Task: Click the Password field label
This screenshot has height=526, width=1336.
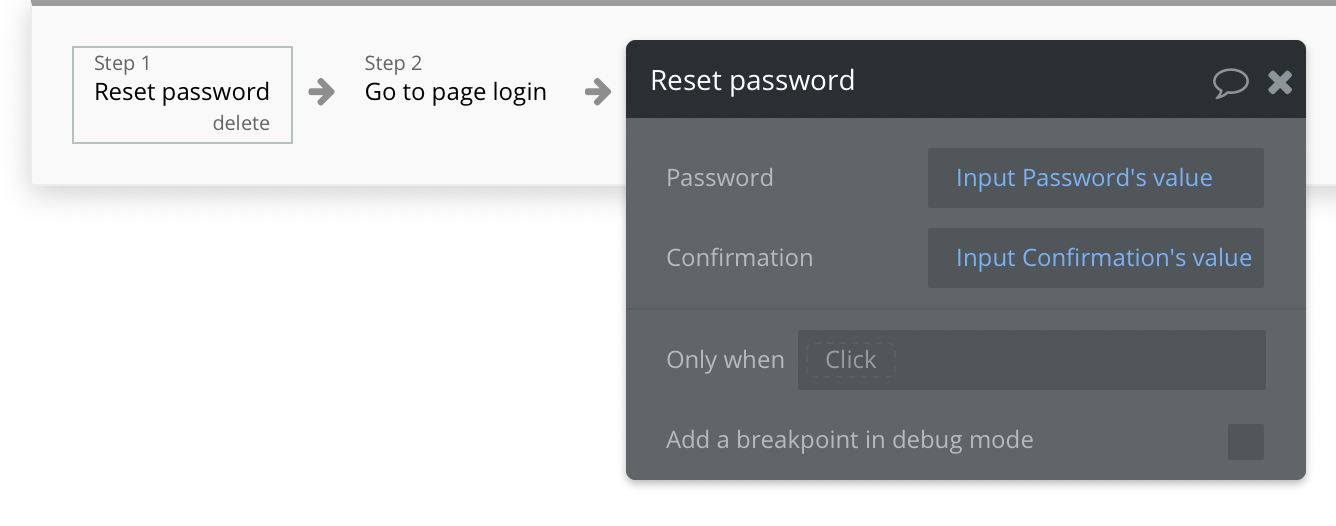Action: coord(720,178)
